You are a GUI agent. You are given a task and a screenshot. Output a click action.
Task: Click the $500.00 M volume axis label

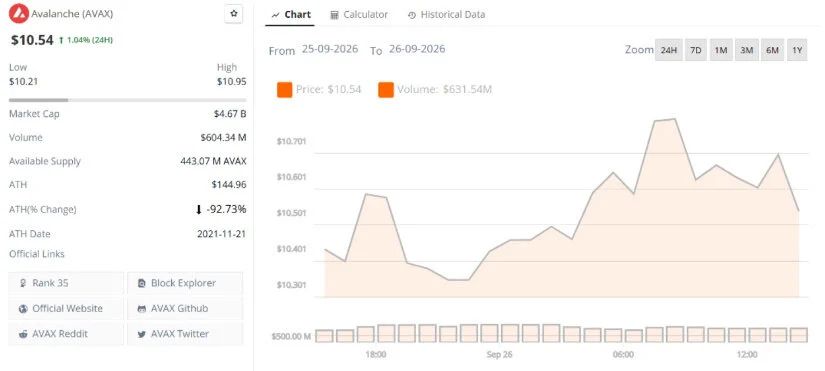291,336
